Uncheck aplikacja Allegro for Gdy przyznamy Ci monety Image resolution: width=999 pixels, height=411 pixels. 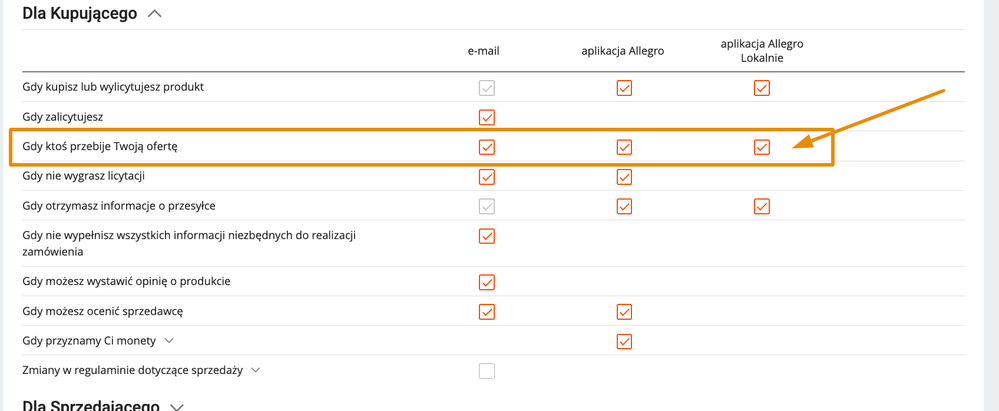624,341
